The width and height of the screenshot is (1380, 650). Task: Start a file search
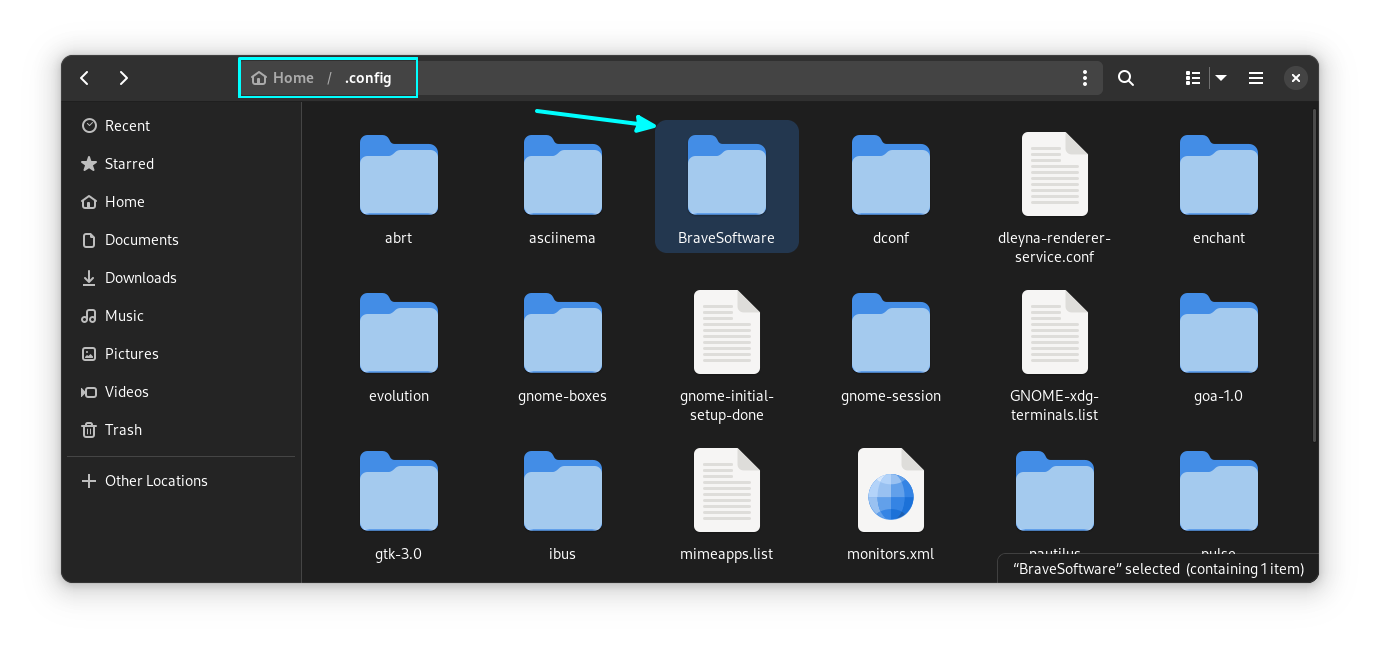(x=1125, y=77)
